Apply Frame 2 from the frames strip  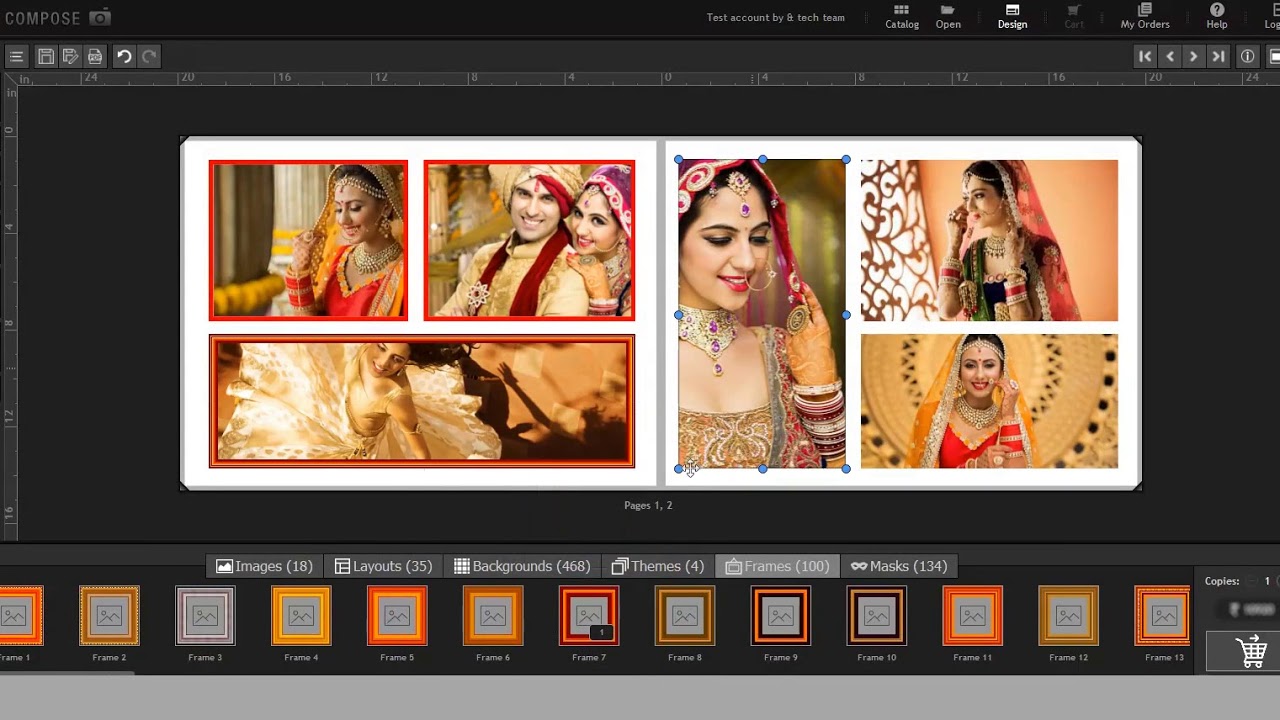coord(109,616)
